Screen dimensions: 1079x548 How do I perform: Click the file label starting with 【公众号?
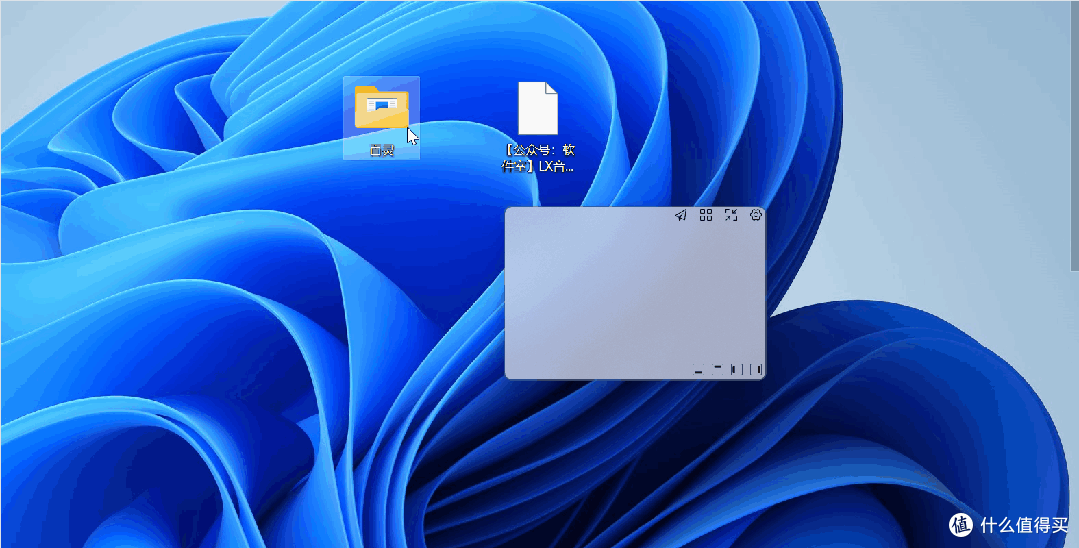(539, 158)
